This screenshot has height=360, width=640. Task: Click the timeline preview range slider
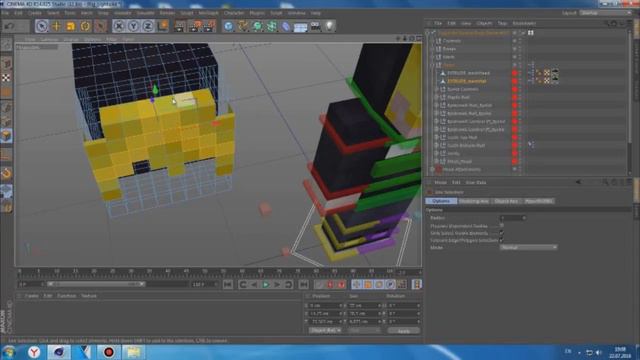[96, 284]
